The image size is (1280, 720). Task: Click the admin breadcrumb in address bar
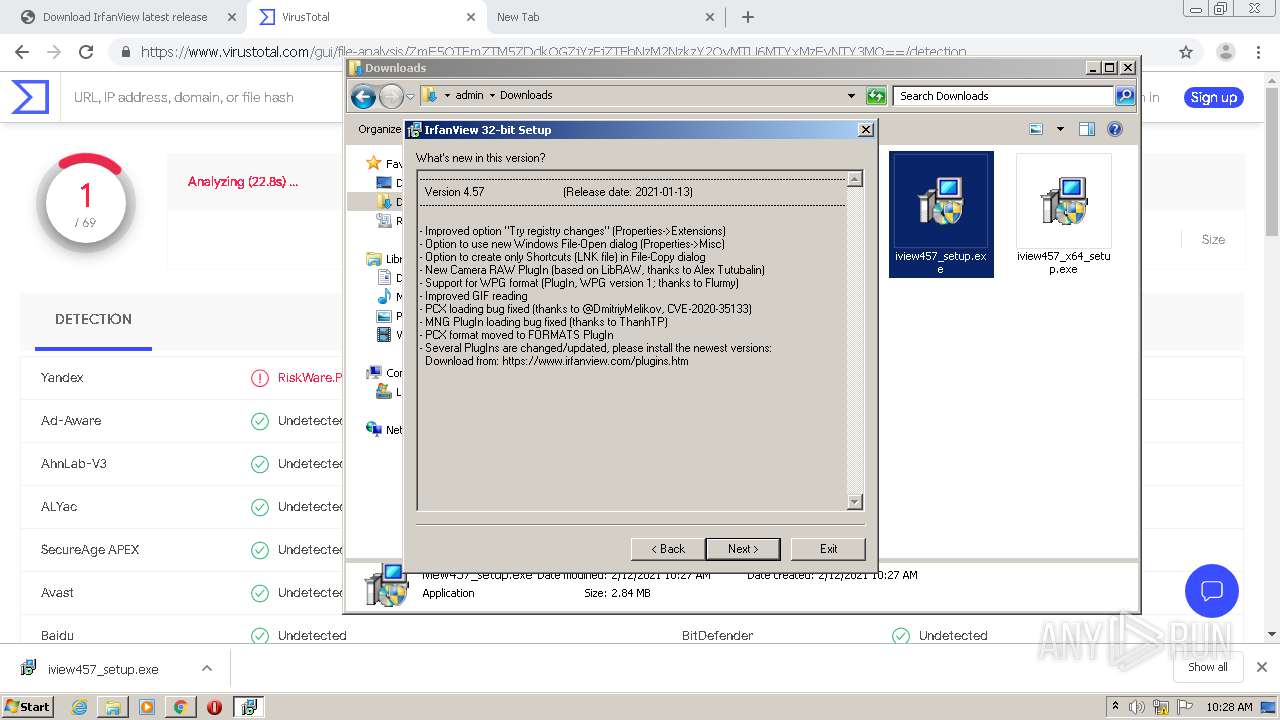point(469,96)
